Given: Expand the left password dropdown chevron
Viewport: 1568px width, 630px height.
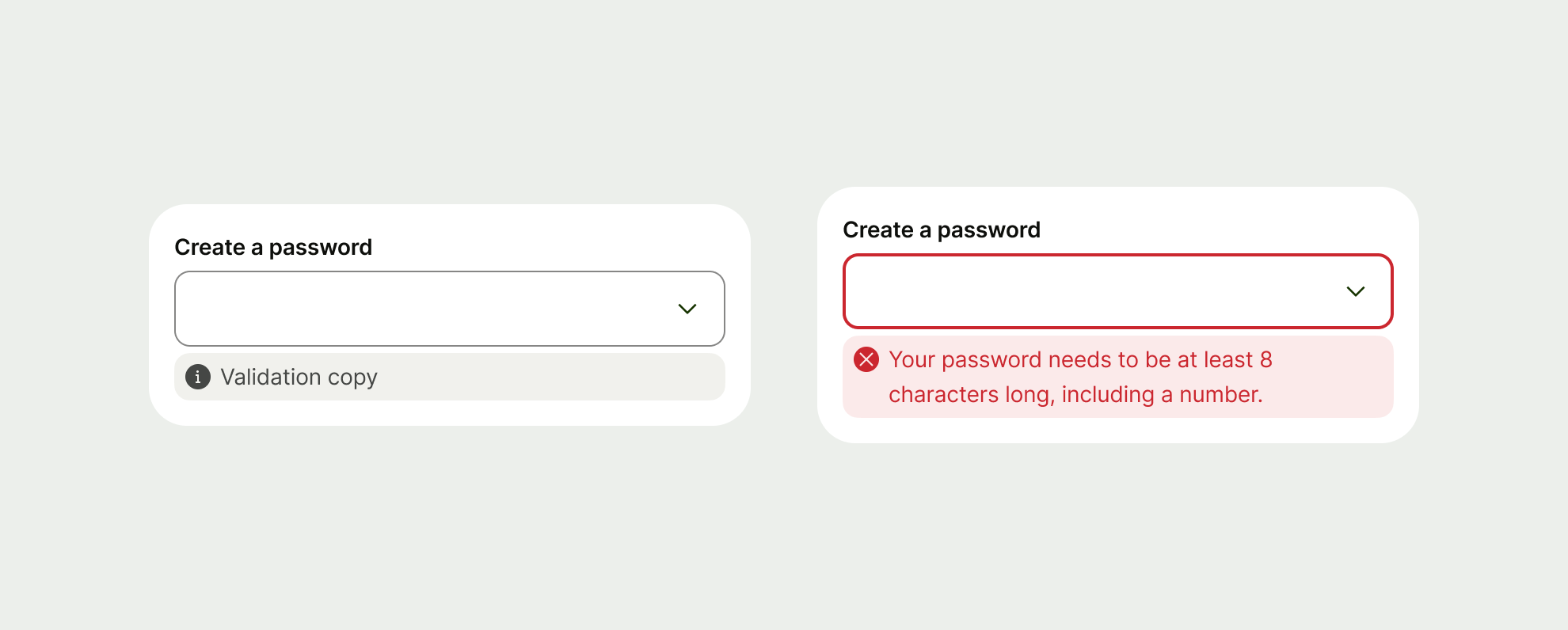Looking at the screenshot, I should point(687,309).
